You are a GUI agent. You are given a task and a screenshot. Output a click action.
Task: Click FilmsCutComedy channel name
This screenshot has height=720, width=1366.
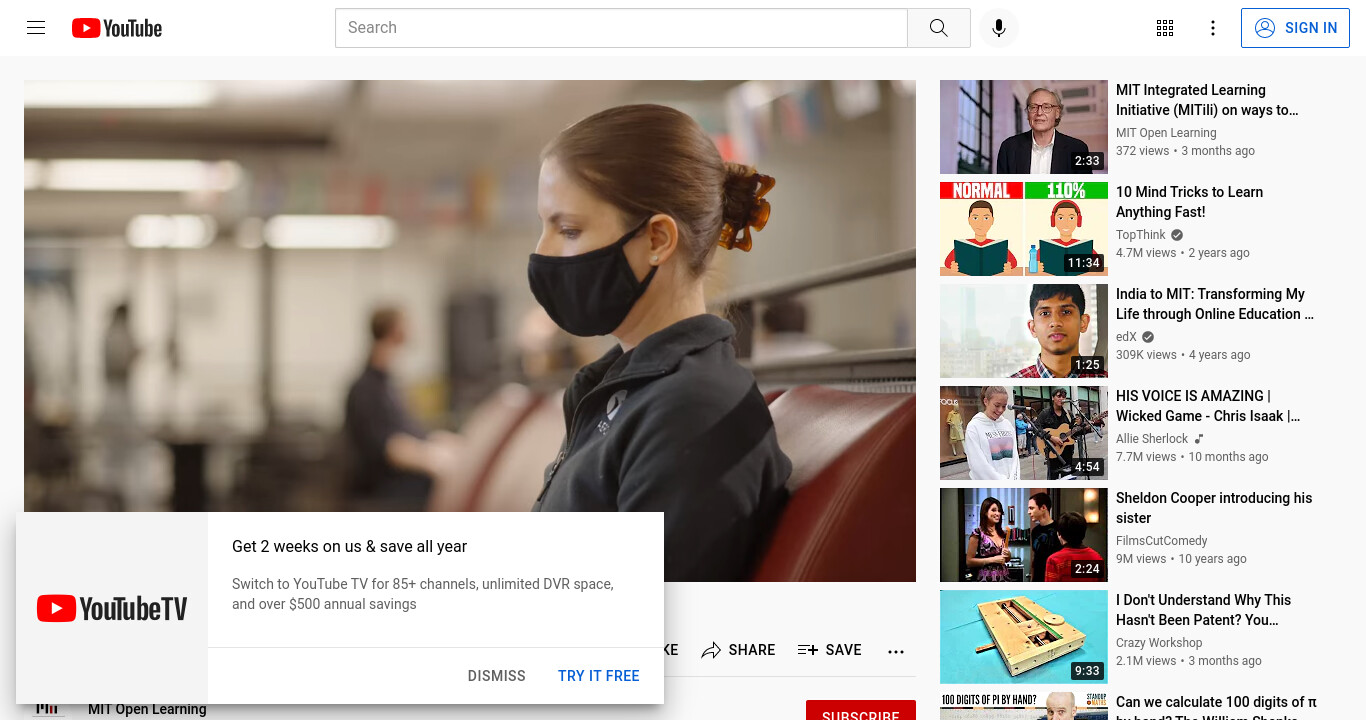(1162, 541)
